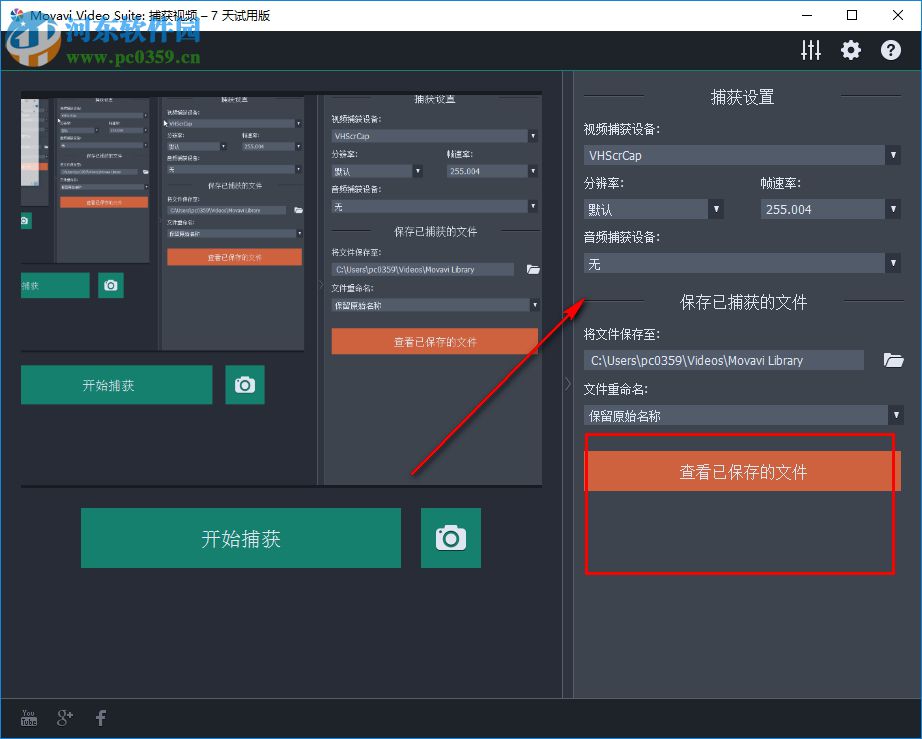Click the Google+ icon at bottom left
This screenshot has width=922, height=739.
[64, 717]
